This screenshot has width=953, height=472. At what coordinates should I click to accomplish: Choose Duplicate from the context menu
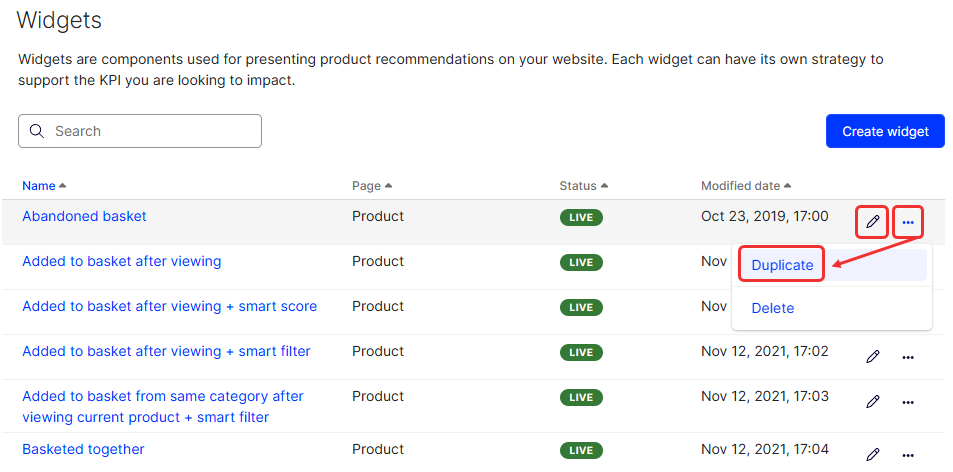(x=782, y=265)
